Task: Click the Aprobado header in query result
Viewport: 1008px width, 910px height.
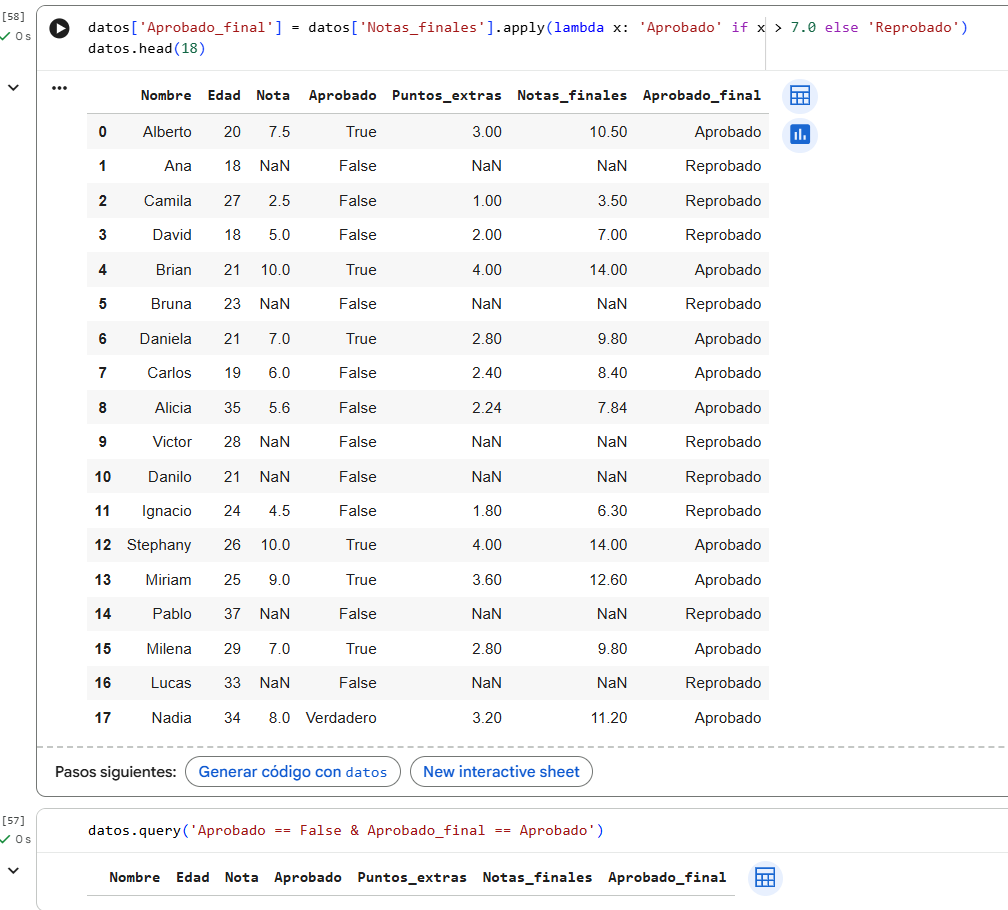Action: pos(307,877)
